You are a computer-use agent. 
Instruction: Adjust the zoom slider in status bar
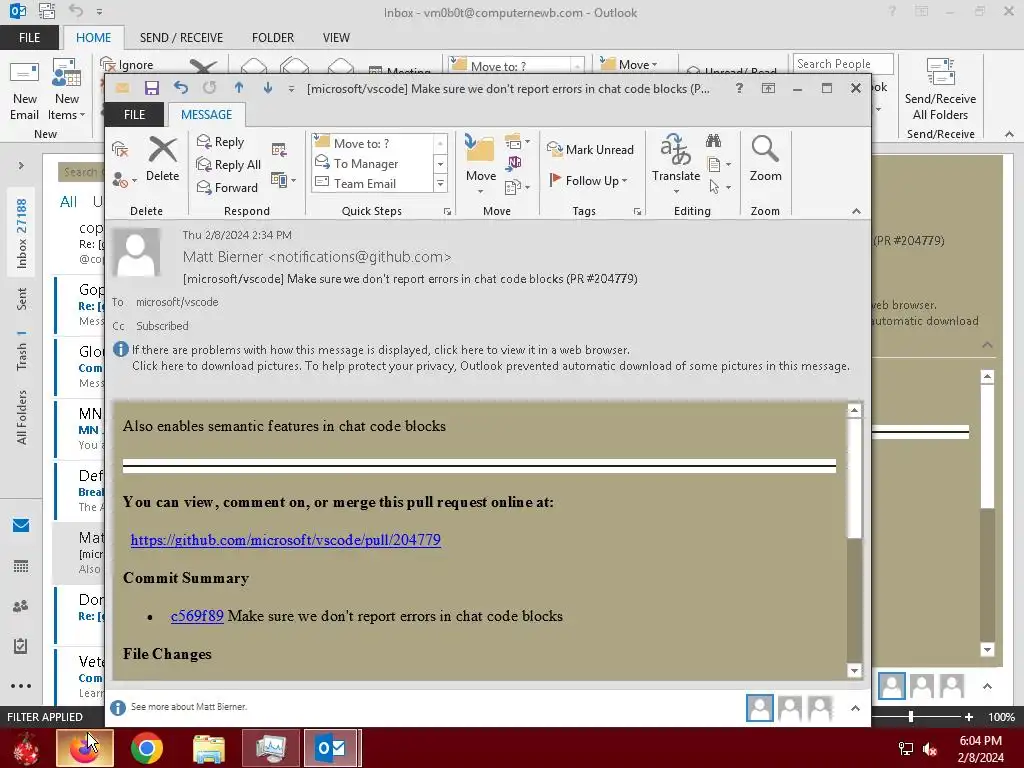point(910,717)
